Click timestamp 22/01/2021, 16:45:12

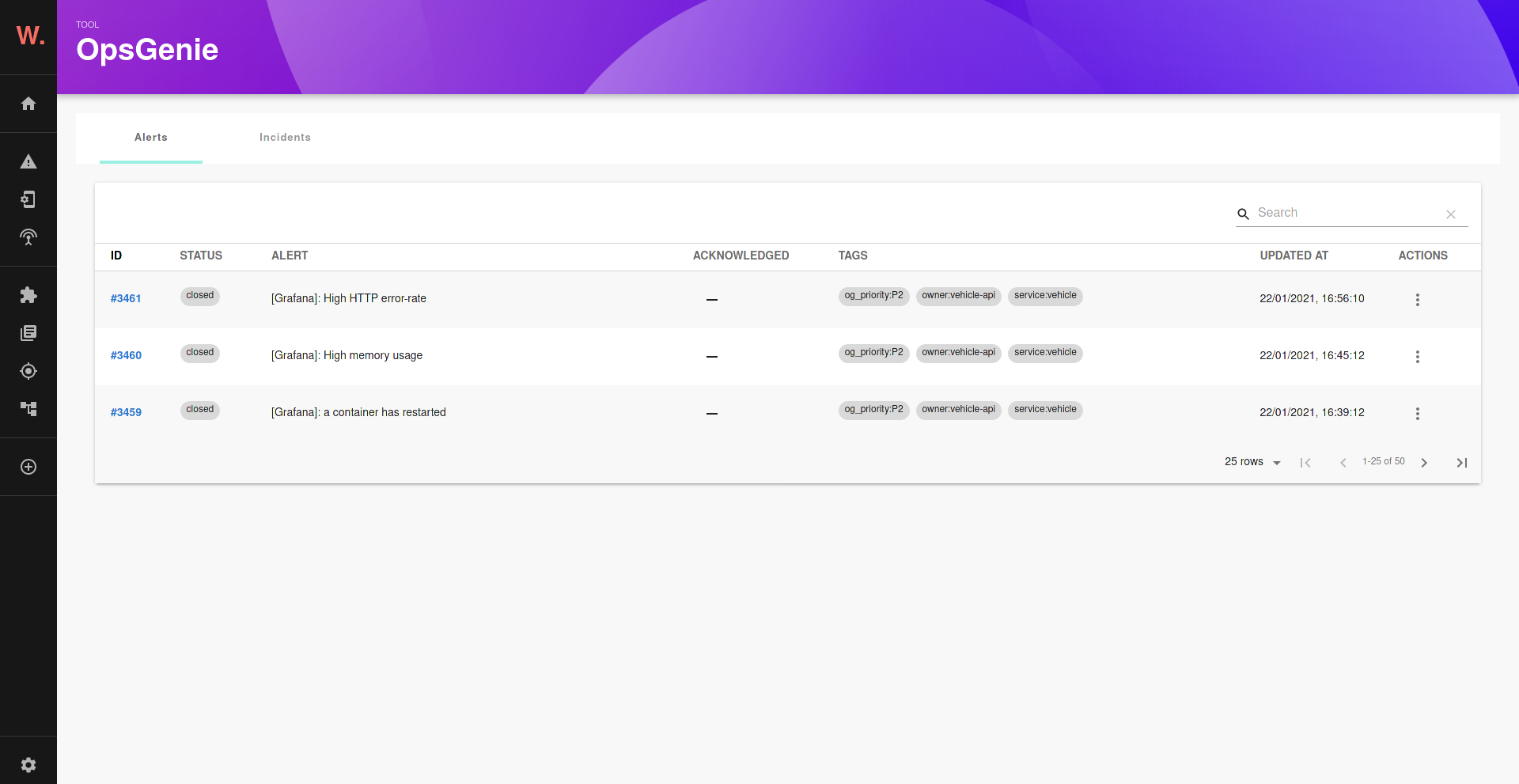(1312, 355)
